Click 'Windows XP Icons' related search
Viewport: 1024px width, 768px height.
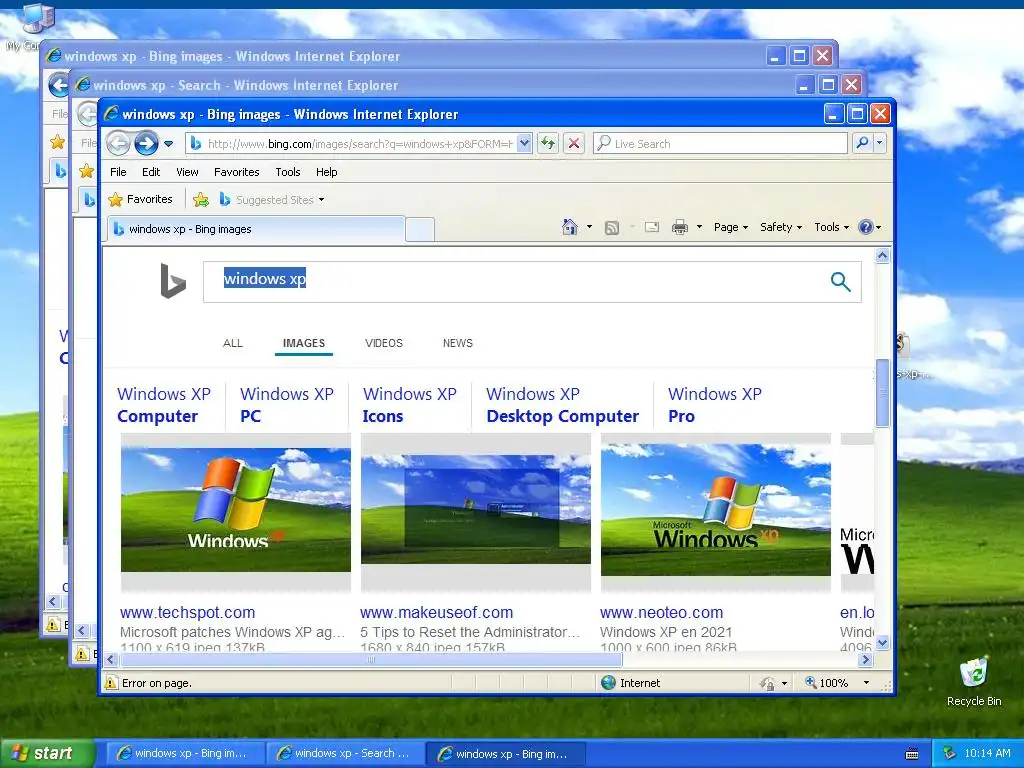[409, 405]
